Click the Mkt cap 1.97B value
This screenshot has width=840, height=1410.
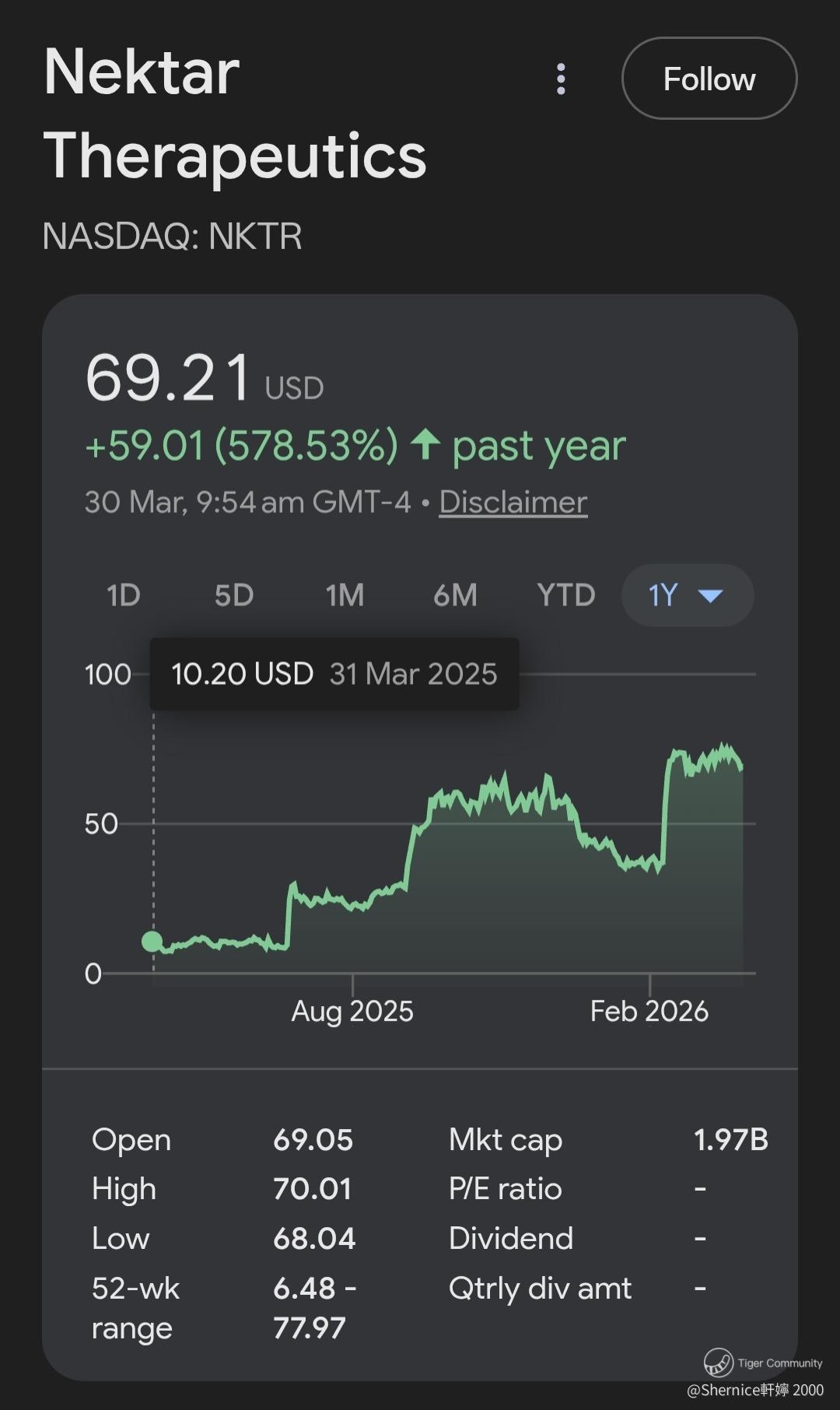click(x=730, y=1140)
